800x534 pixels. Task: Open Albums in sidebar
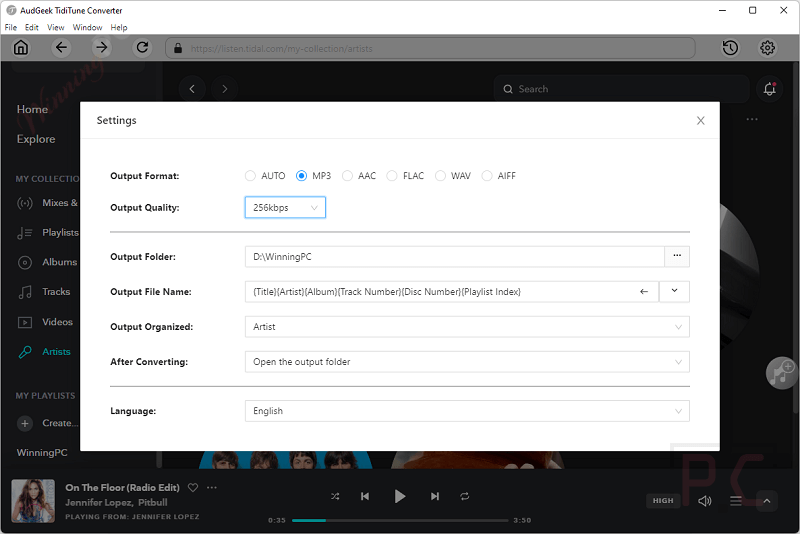(x=47, y=262)
